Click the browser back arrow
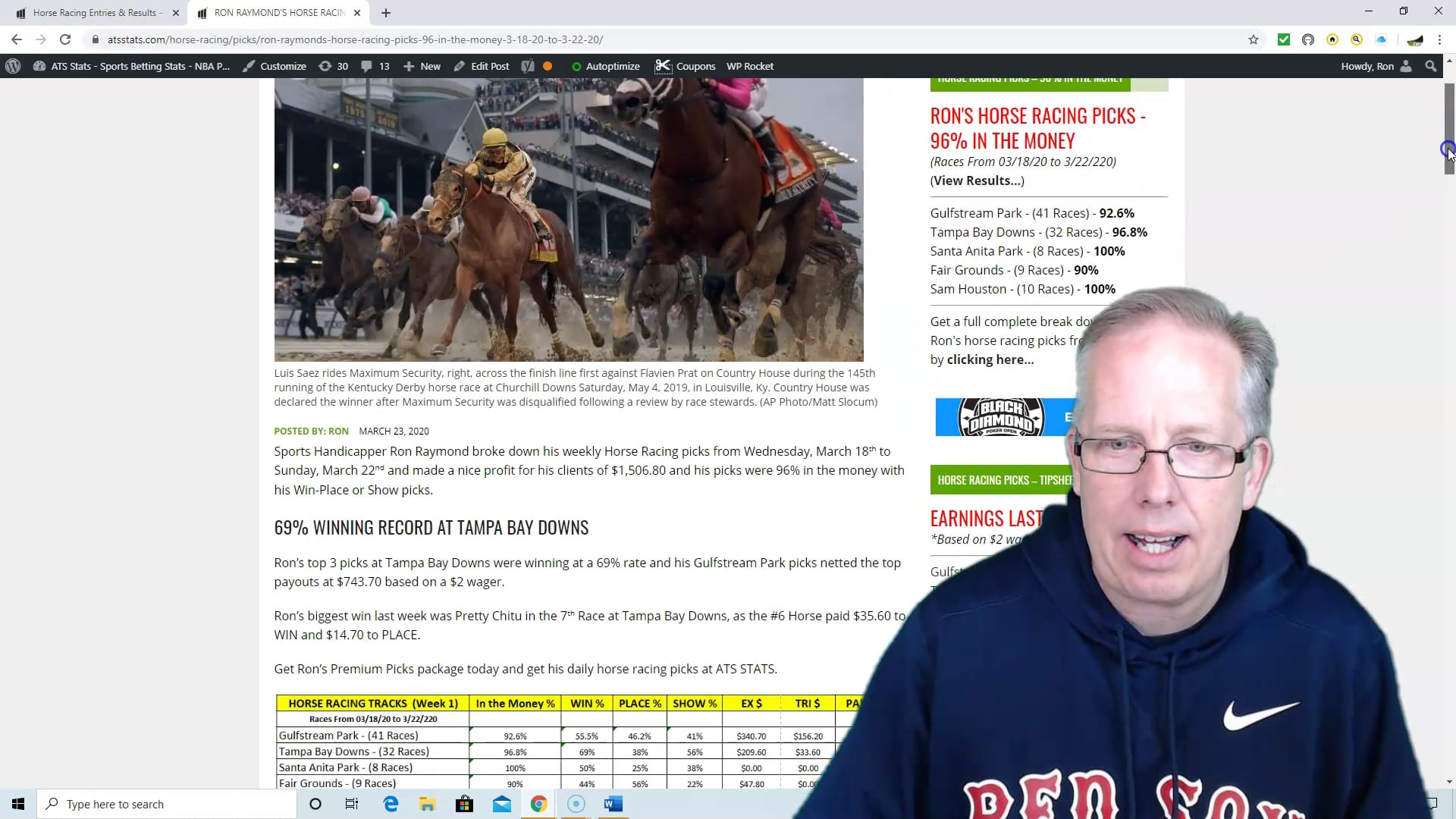The height and width of the screenshot is (819, 1456). tap(17, 39)
